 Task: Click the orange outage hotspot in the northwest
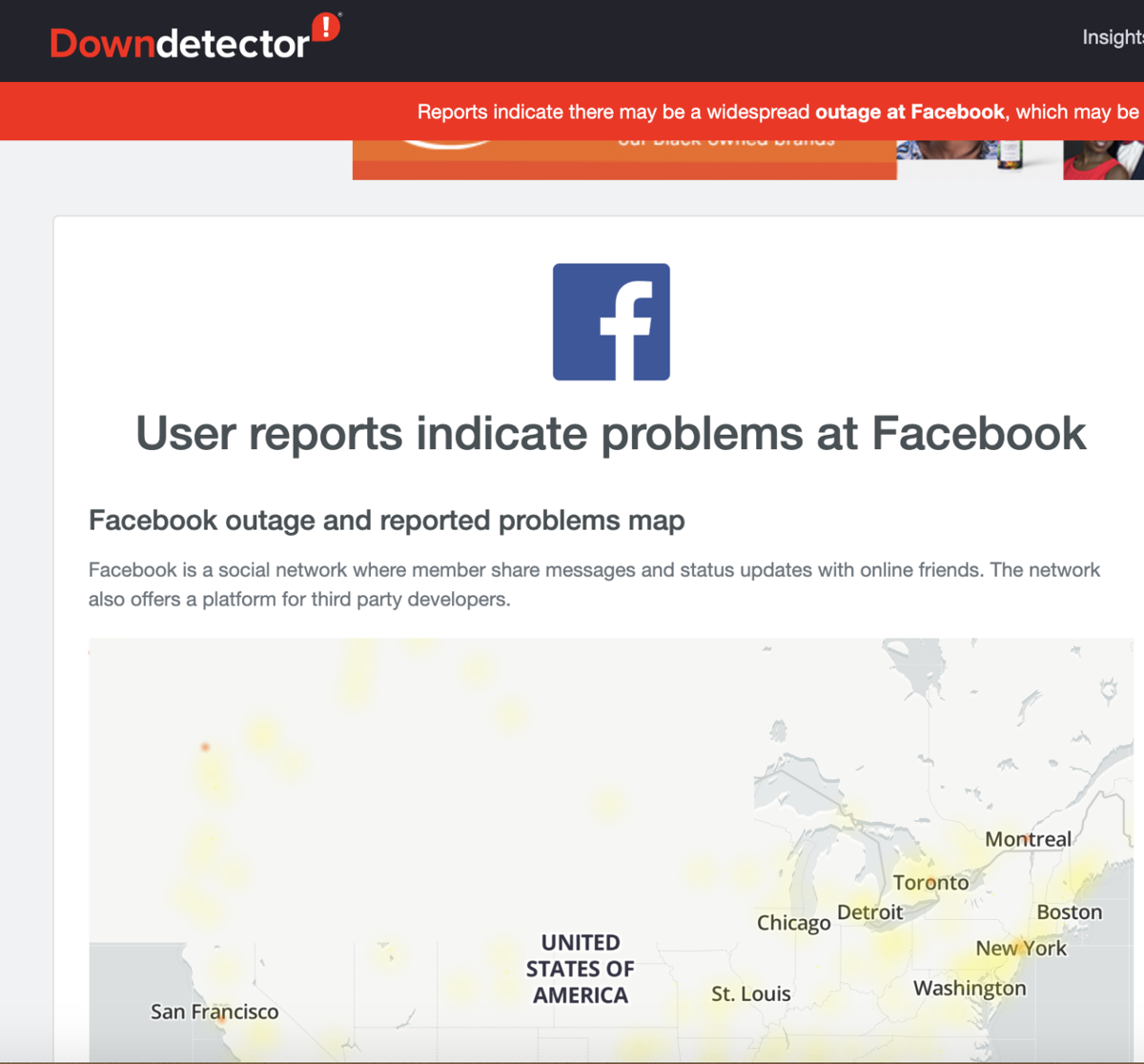pos(205,747)
